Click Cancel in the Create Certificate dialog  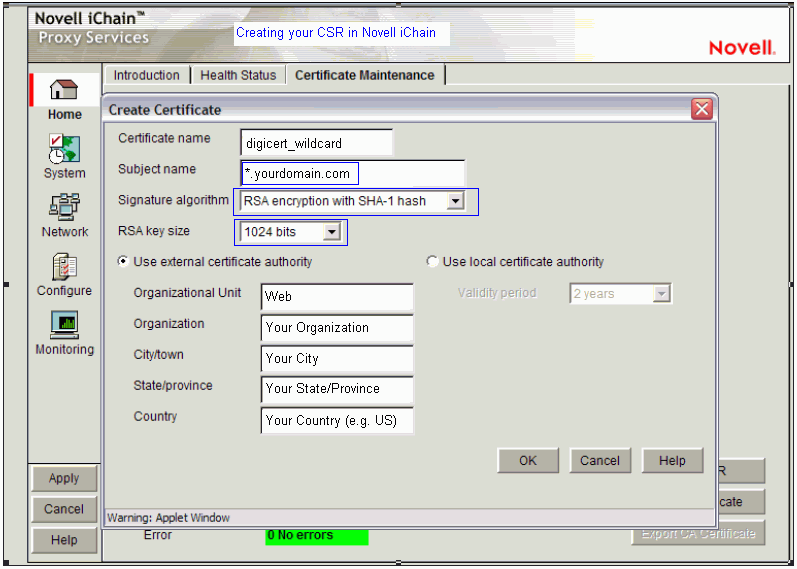[x=600, y=460]
